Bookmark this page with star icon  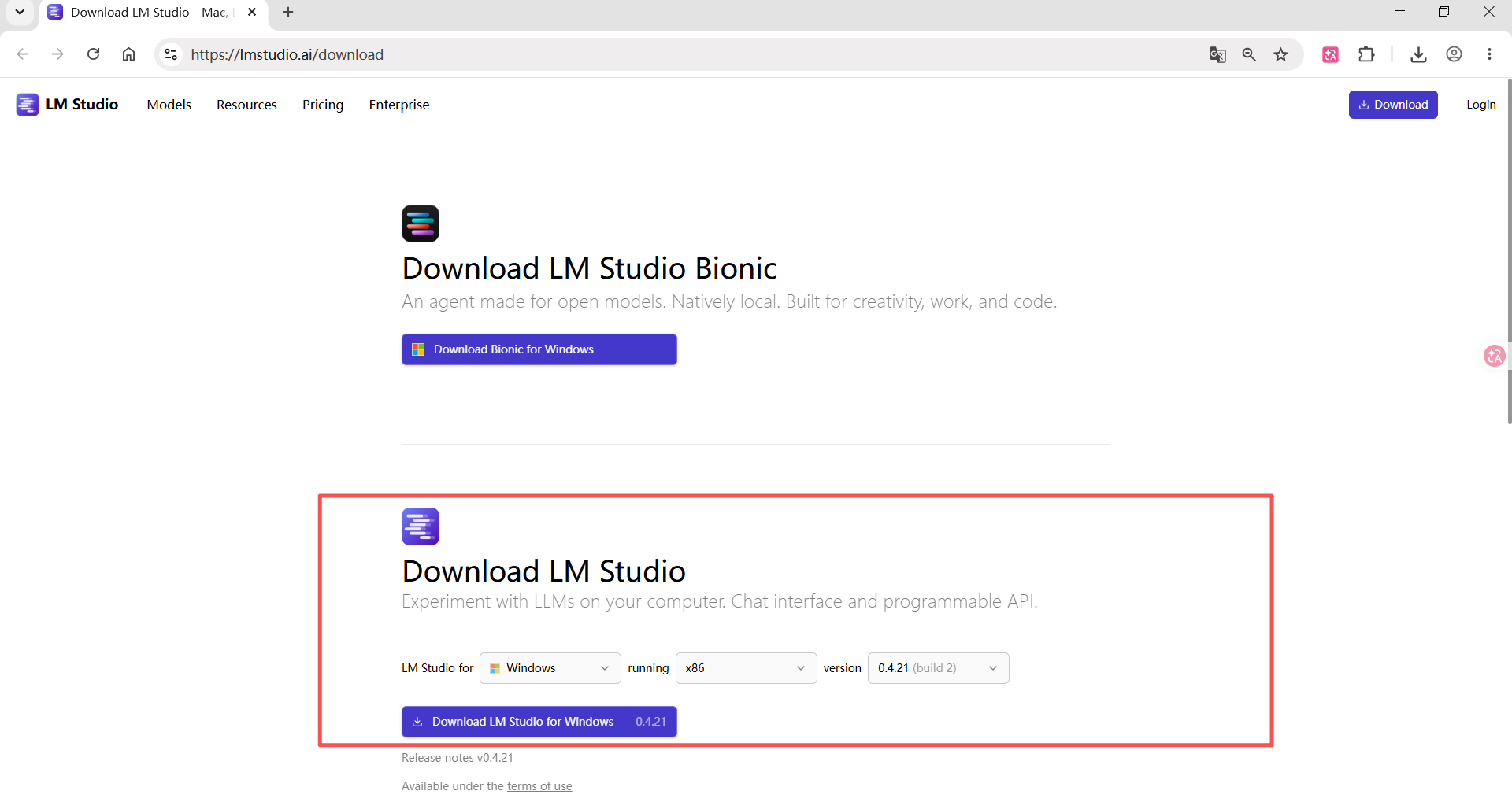1281,54
